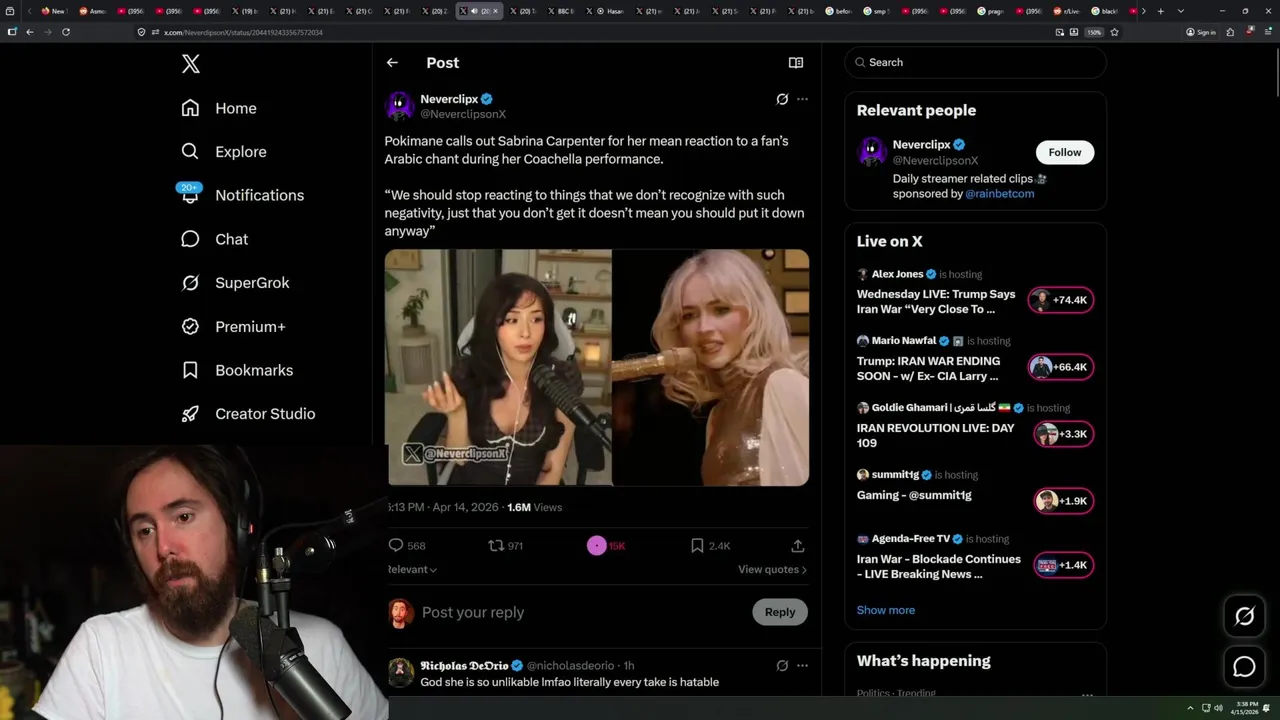
Task: Open View quotes link
Action: pyautogui.click(x=772, y=569)
